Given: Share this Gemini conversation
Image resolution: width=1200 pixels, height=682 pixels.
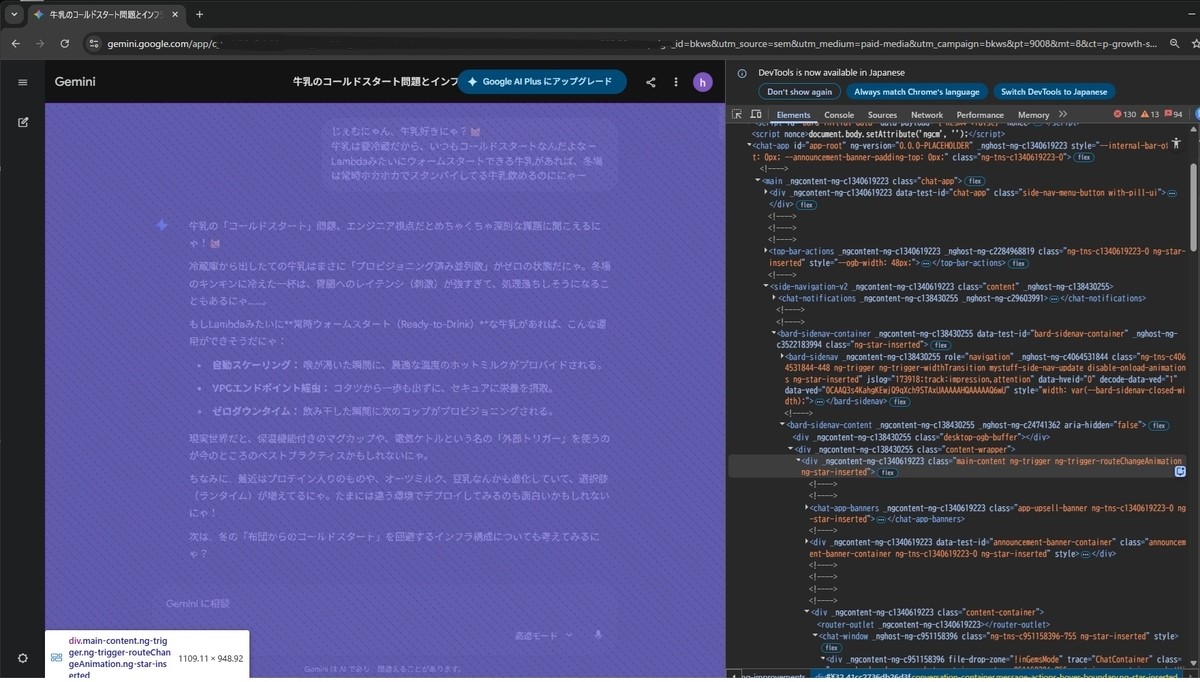Looking at the screenshot, I should tap(651, 82).
